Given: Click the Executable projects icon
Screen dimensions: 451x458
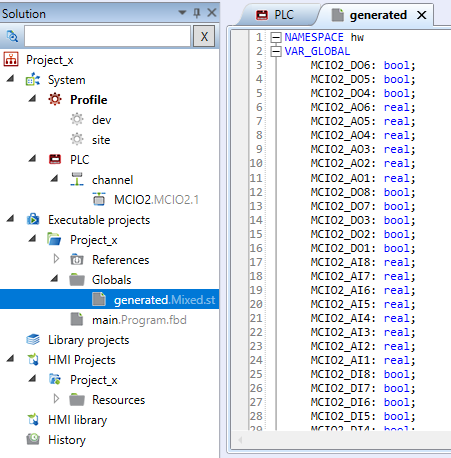Looking at the screenshot, I should pyautogui.click(x=33, y=219).
